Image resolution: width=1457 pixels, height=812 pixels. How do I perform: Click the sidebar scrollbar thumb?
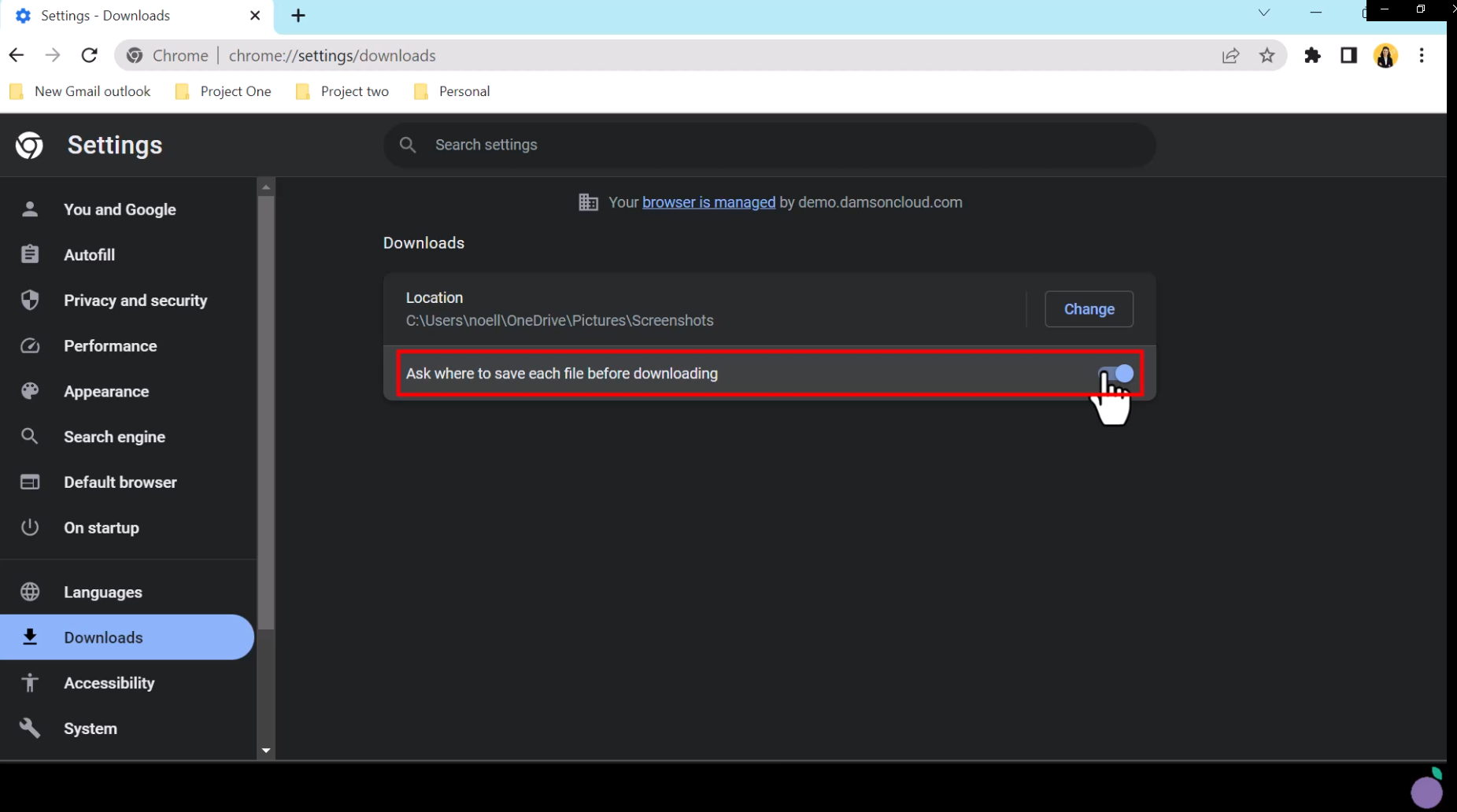point(266,412)
